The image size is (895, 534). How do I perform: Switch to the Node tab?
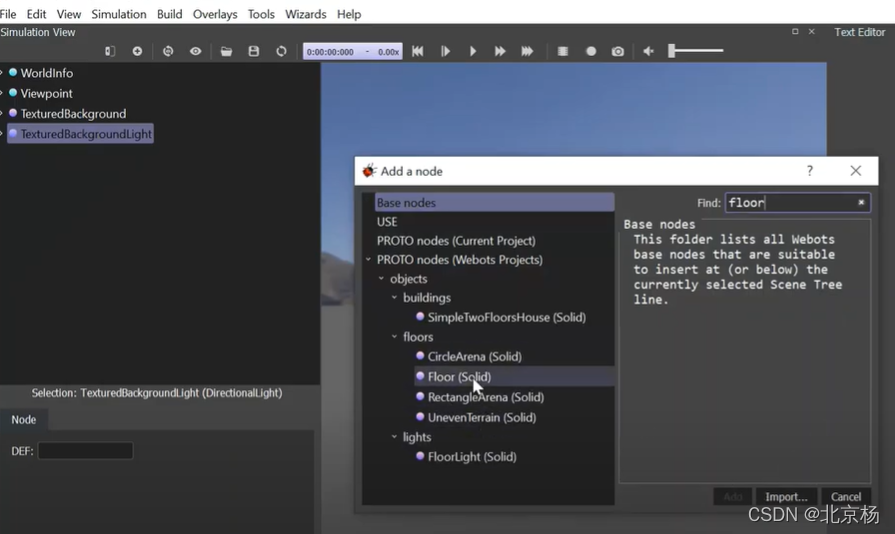23,419
